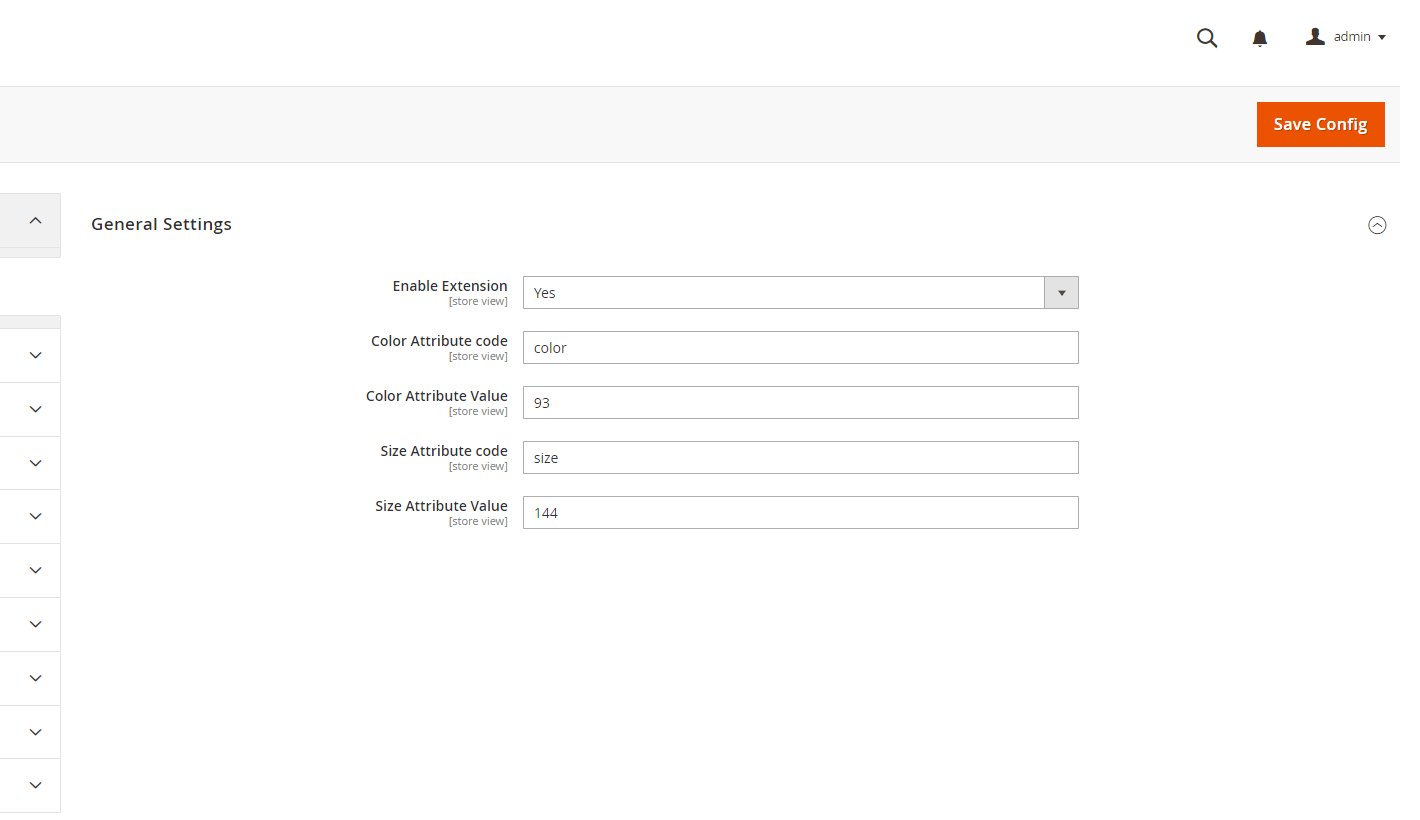
Task: Expand the last sidebar section chevron
Action: point(35,785)
